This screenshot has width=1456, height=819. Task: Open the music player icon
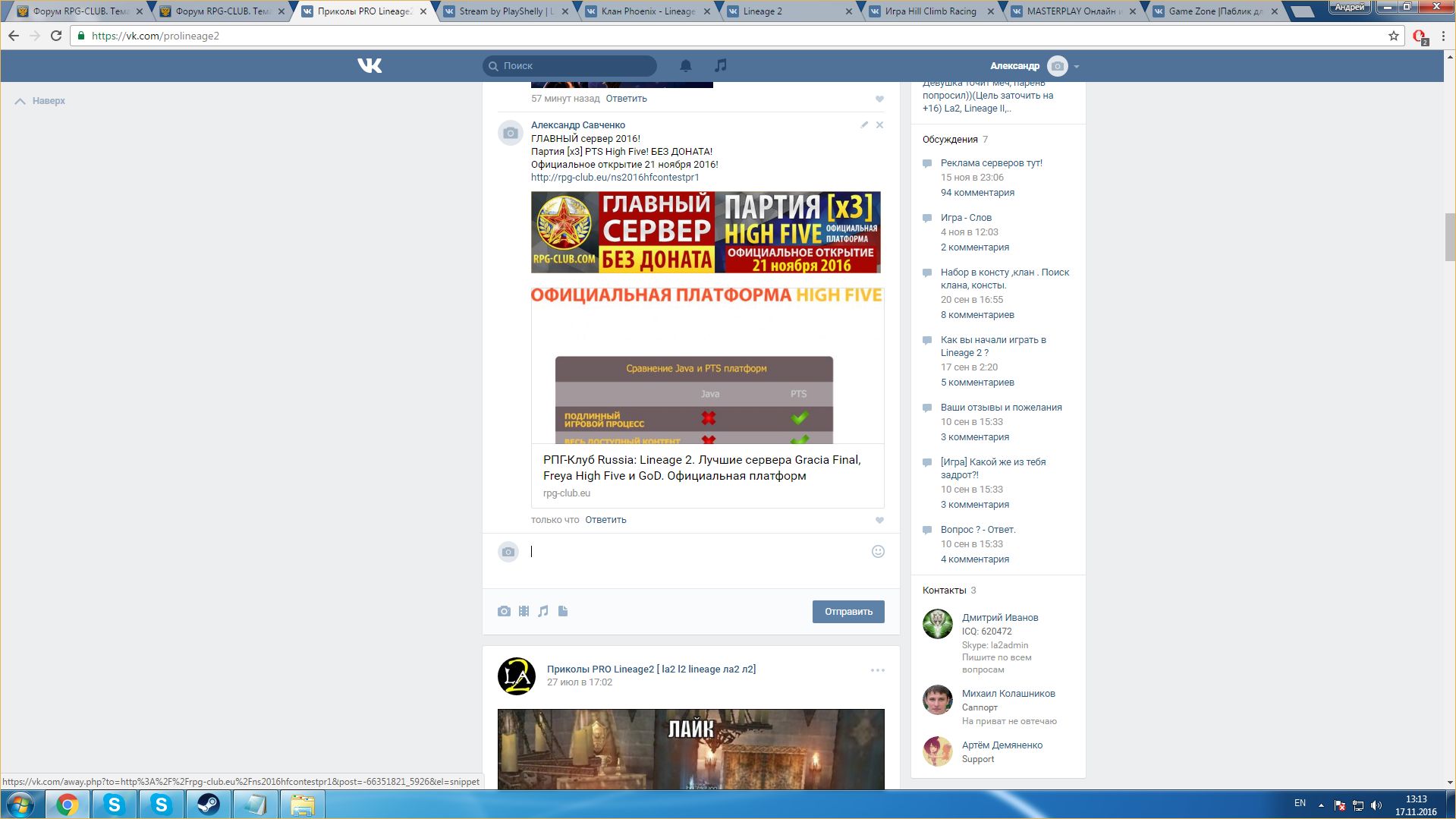tap(721, 66)
